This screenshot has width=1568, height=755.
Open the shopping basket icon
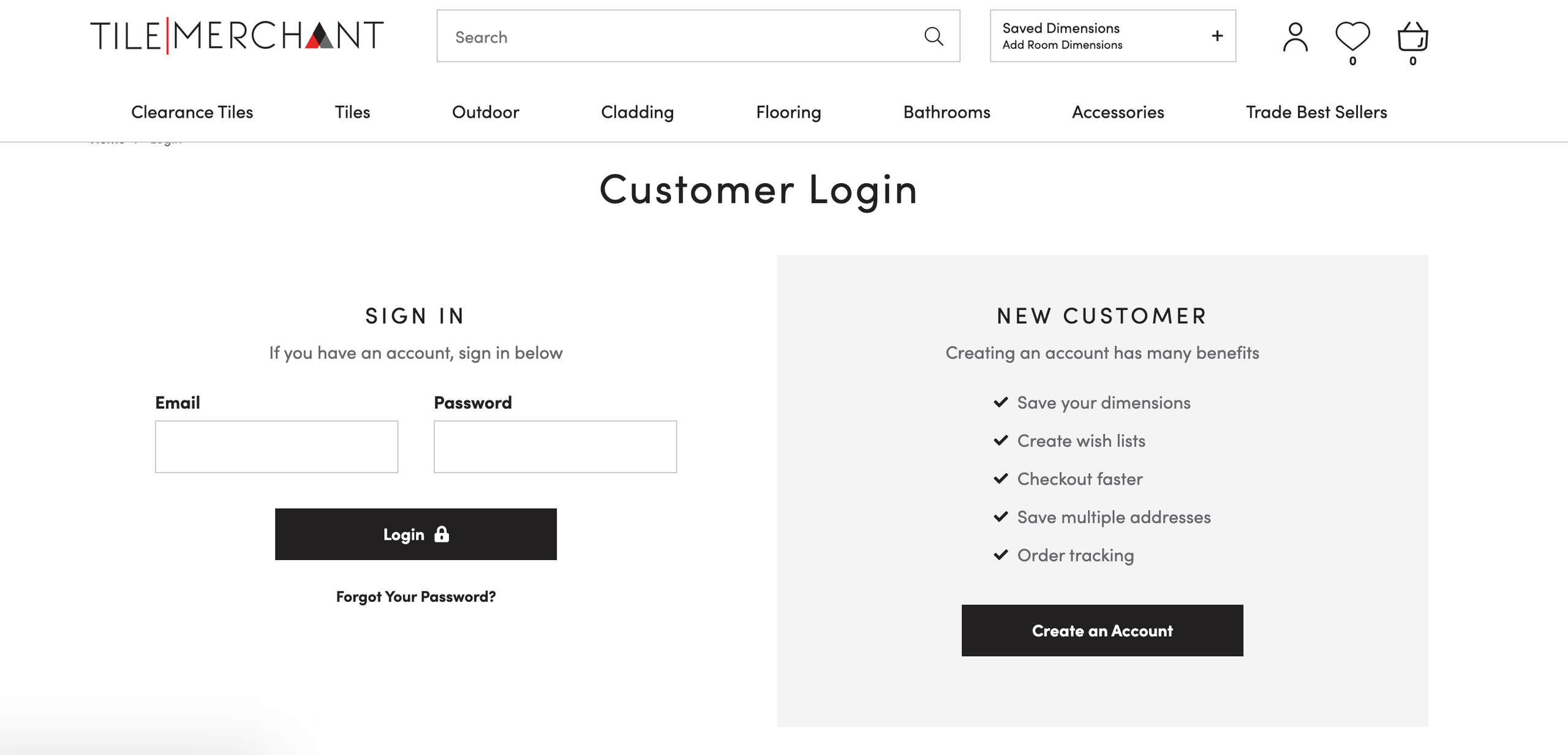pyautogui.click(x=1412, y=37)
